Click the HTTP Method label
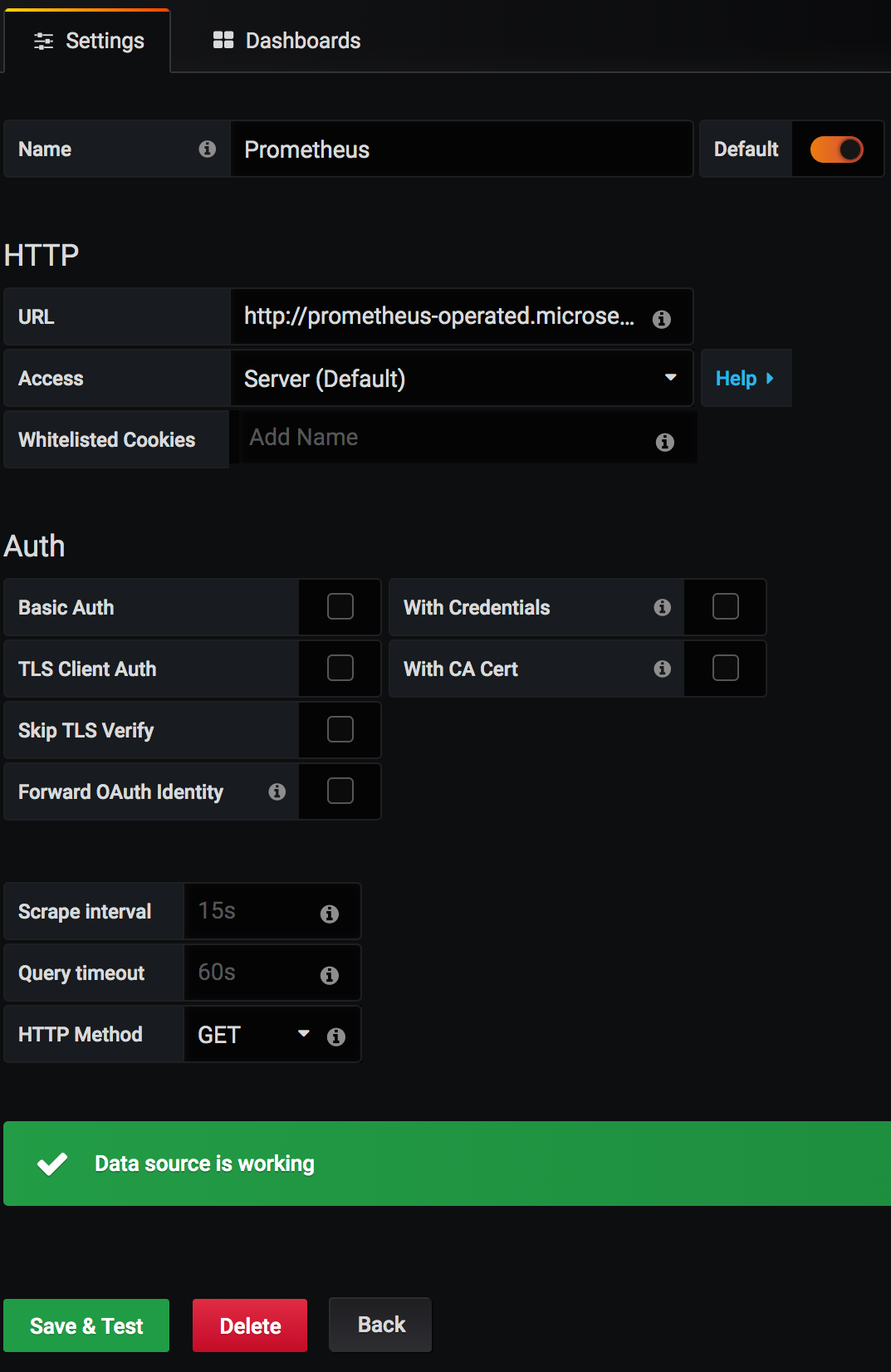The image size is (891, 1372). (x=81, y=1034)
